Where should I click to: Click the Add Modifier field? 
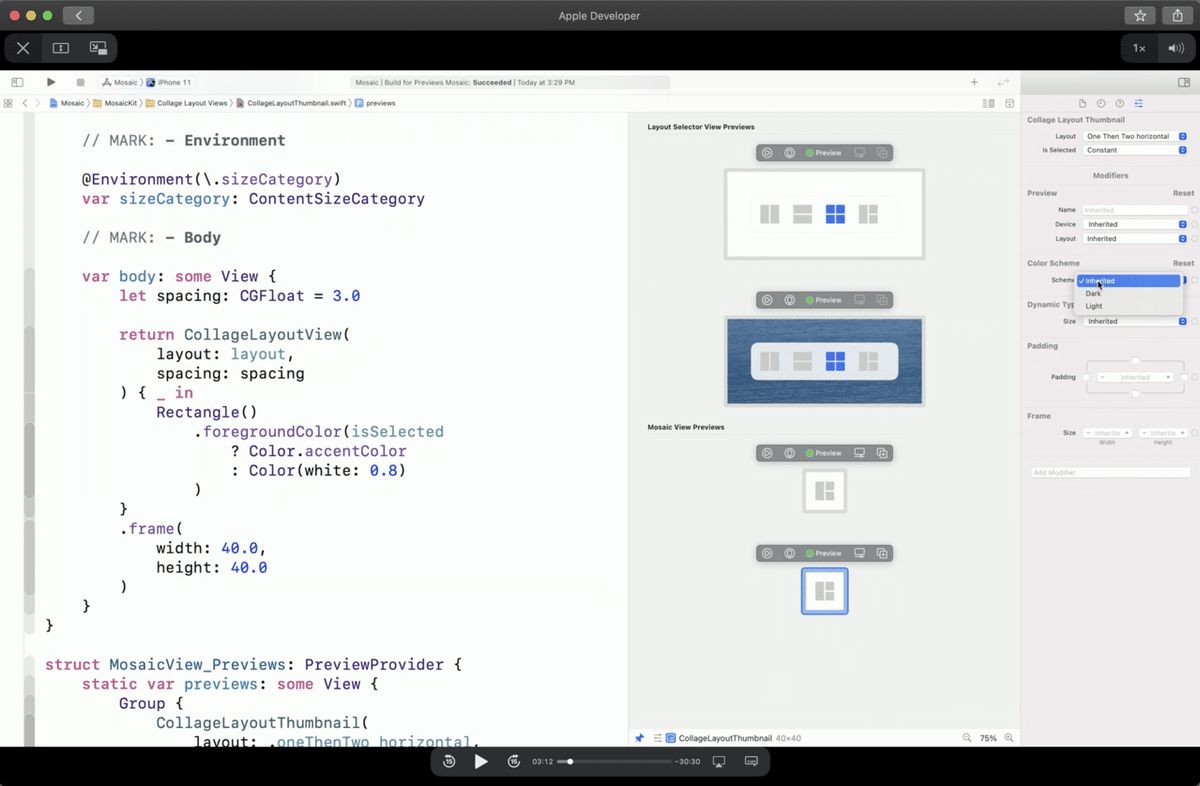tap(1111, 472)
